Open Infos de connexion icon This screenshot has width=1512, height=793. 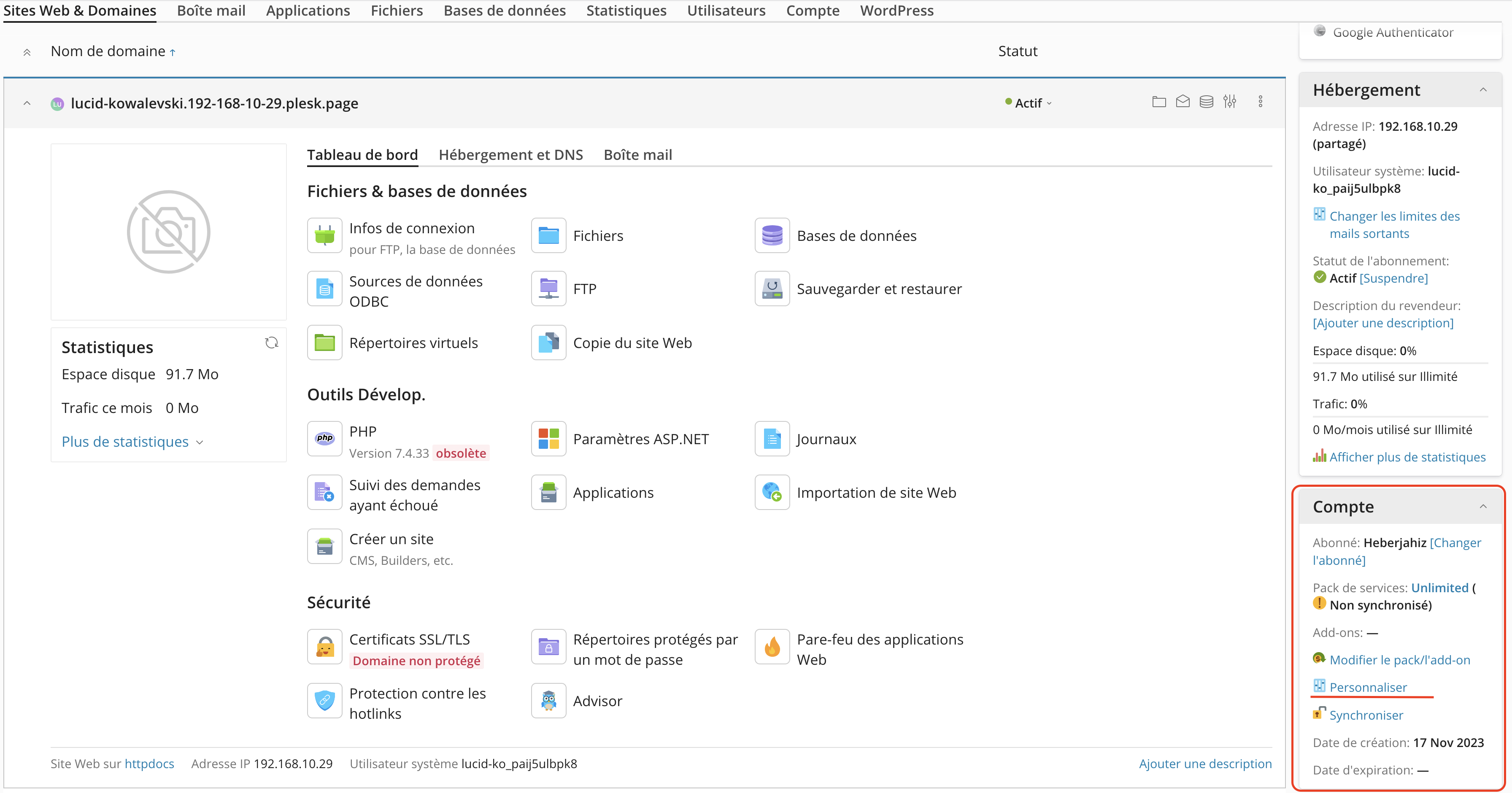click(x=324, y=235)
